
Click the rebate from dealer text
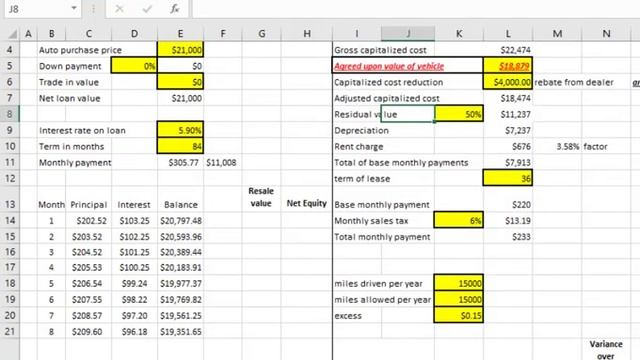573,82
